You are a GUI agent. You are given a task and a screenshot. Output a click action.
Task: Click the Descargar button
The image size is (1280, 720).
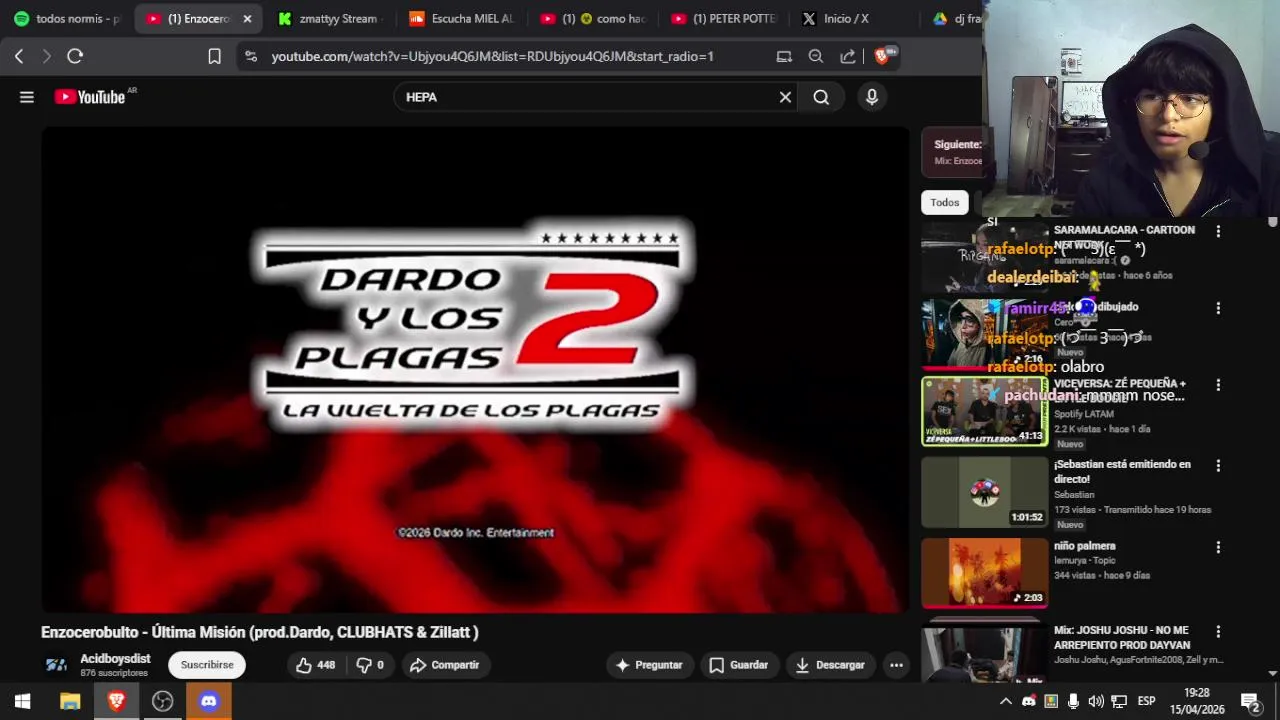click(x=830, y=665)
